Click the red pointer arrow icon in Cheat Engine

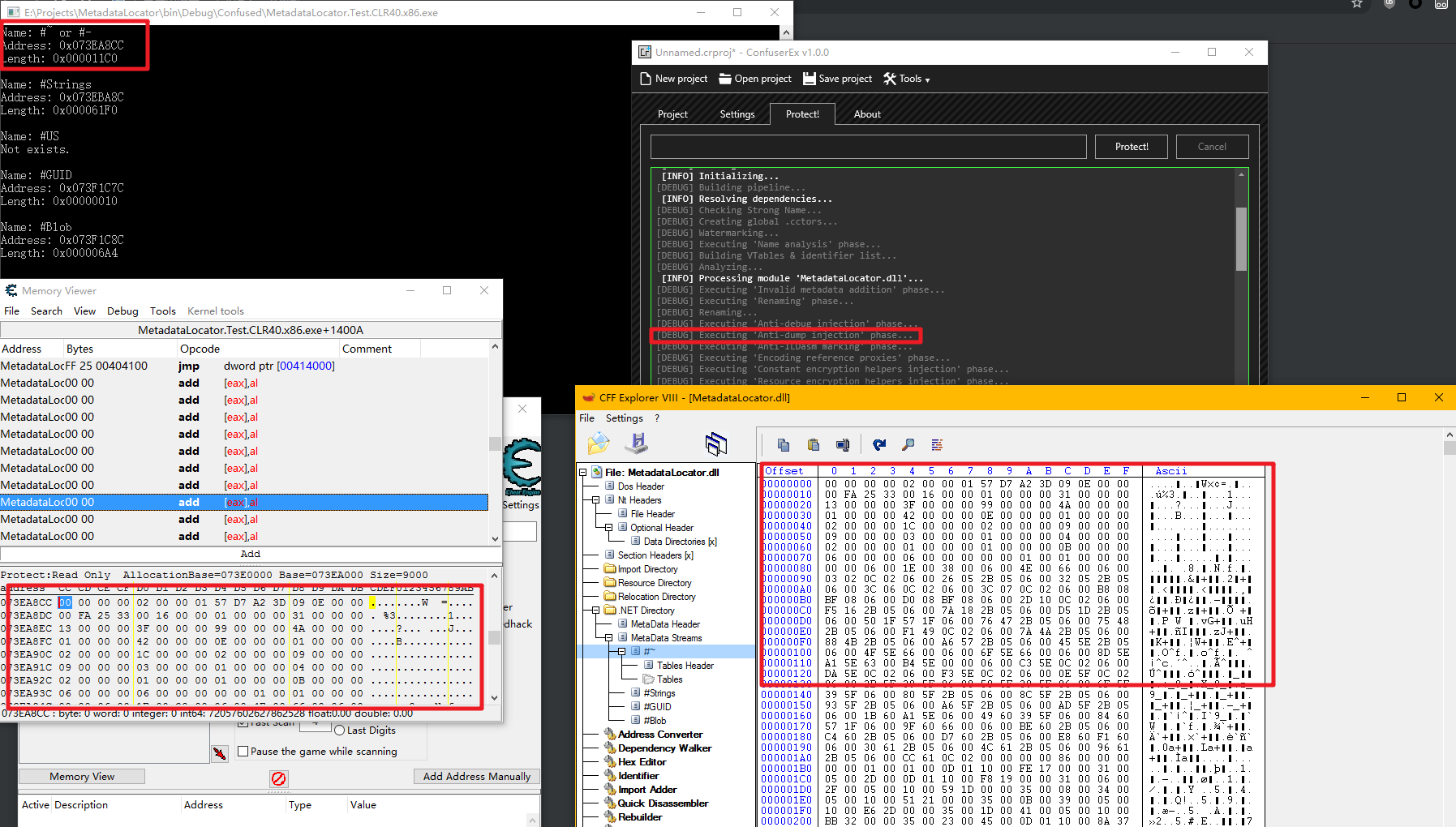(x=220, y=753)
